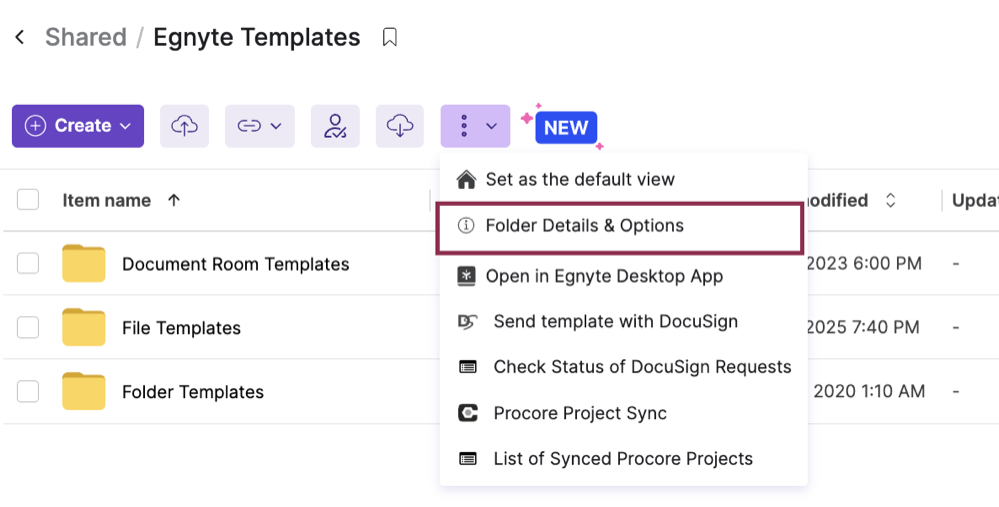Viewport: 999px width, 507px height.
Task: Check the Folder Templates checkbox
Action: tap(28, 391)
